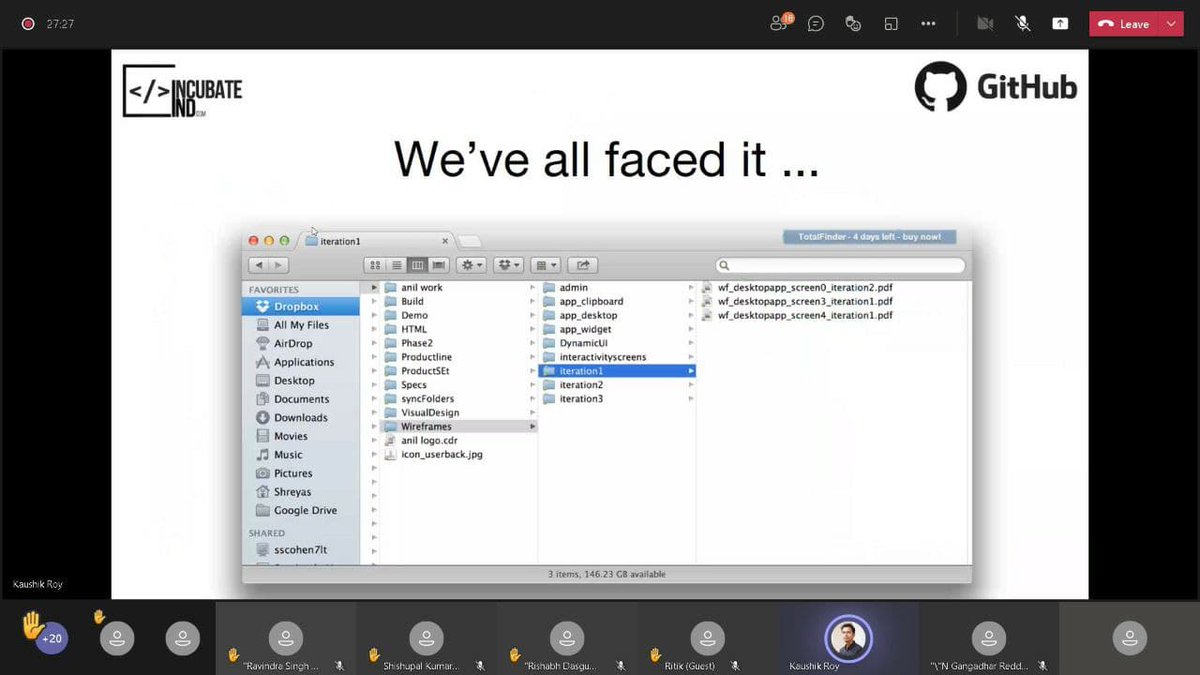Unmute the microphone

(x=1023, y=24)
